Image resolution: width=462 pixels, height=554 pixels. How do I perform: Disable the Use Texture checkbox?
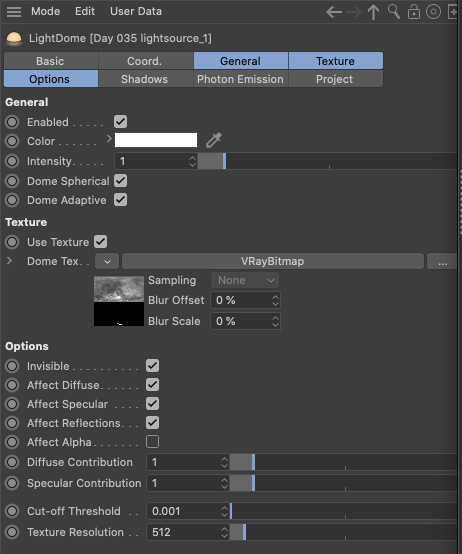tap(101, 242)
